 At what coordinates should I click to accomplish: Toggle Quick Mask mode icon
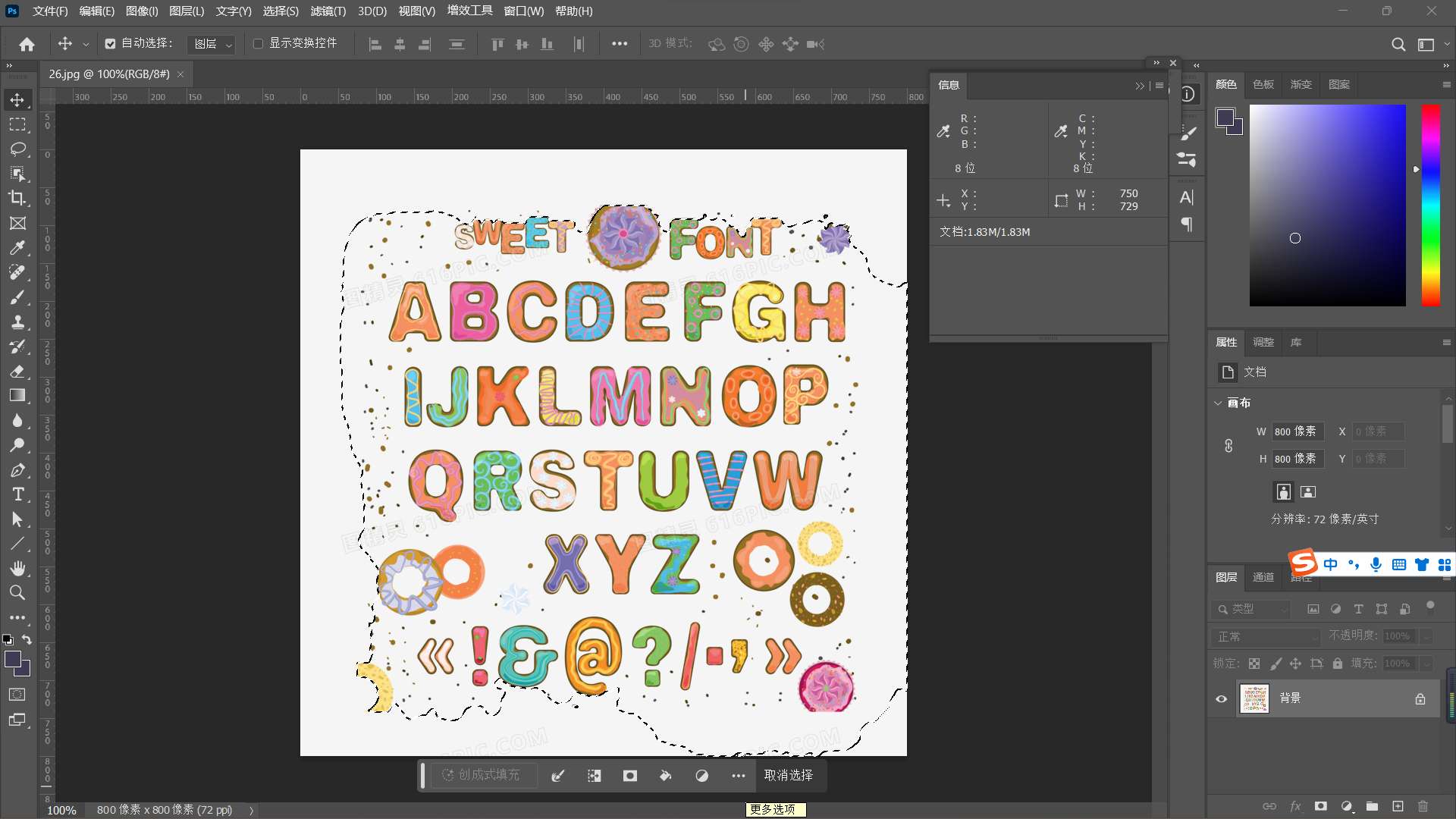pyautogui.click(x=17, y=695)
